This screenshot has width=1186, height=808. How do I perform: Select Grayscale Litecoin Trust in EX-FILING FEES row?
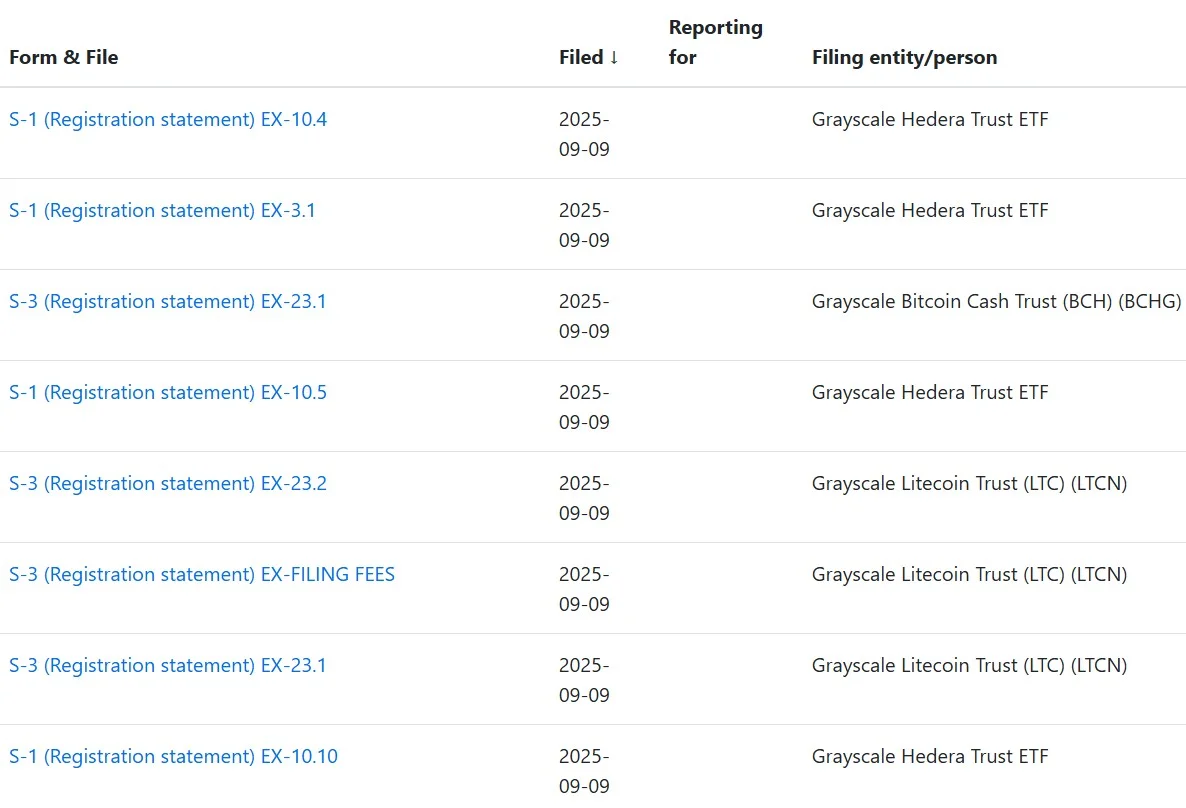pos(970,574)
